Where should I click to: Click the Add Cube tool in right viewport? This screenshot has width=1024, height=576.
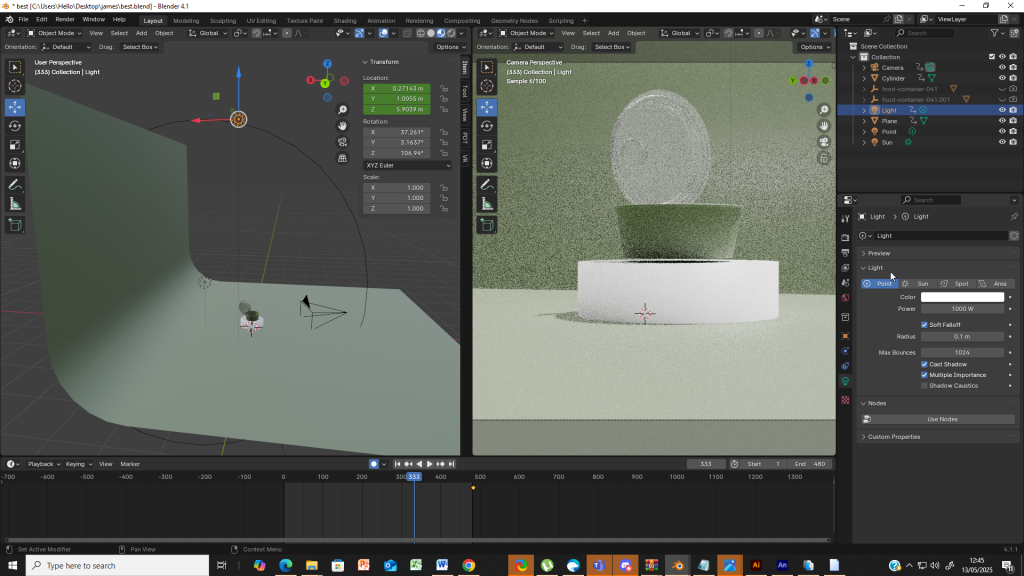click(487, 226)
